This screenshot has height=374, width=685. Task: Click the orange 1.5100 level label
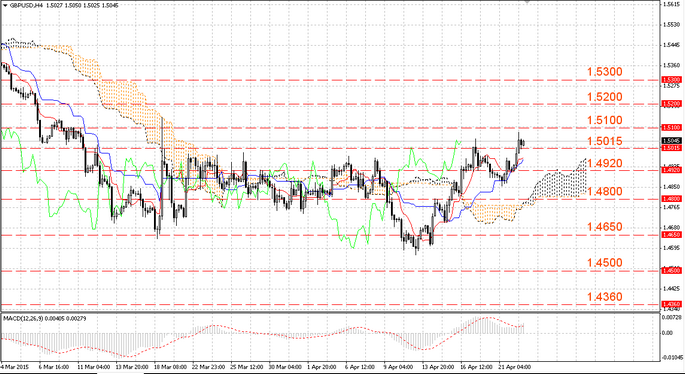(x=605, y=120)
